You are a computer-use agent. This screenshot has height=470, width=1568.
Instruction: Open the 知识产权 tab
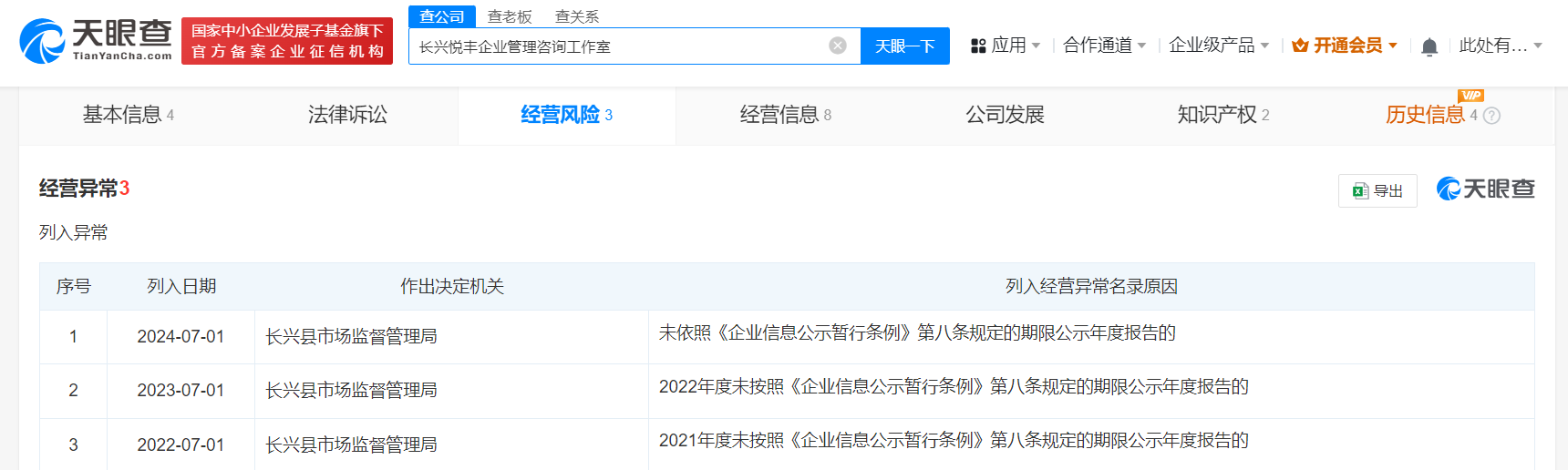pos(1222,115)
